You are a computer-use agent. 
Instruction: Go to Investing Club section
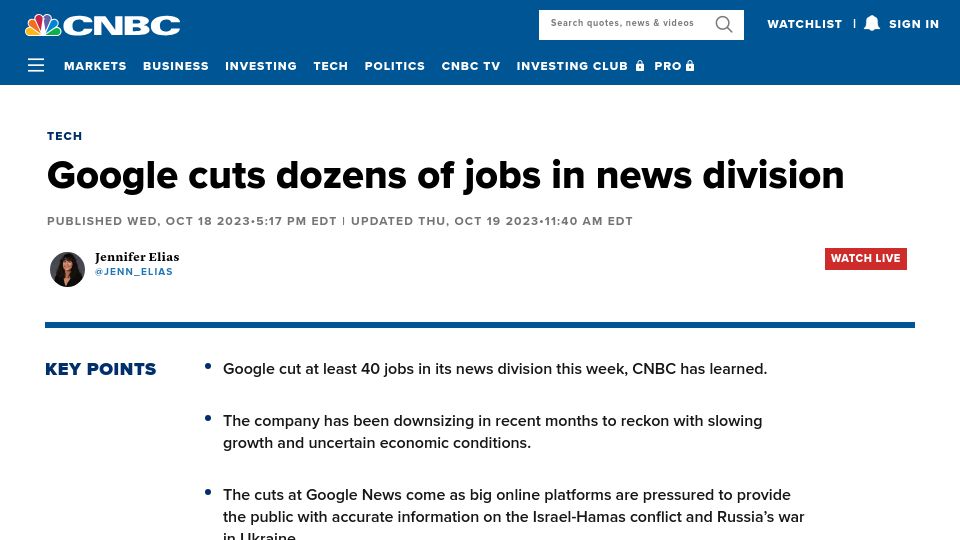572,66
